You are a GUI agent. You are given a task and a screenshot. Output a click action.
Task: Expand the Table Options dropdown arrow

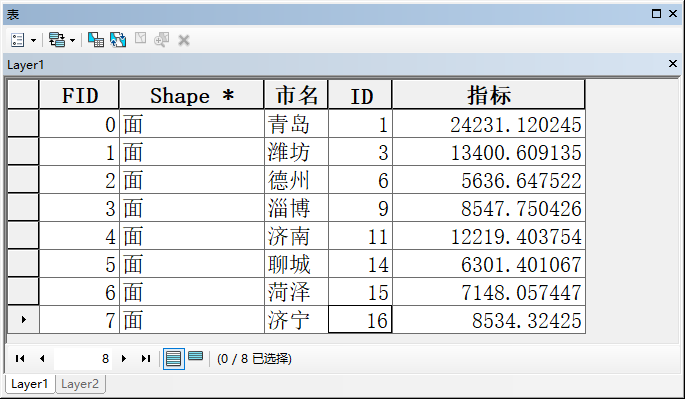(33, 41)
